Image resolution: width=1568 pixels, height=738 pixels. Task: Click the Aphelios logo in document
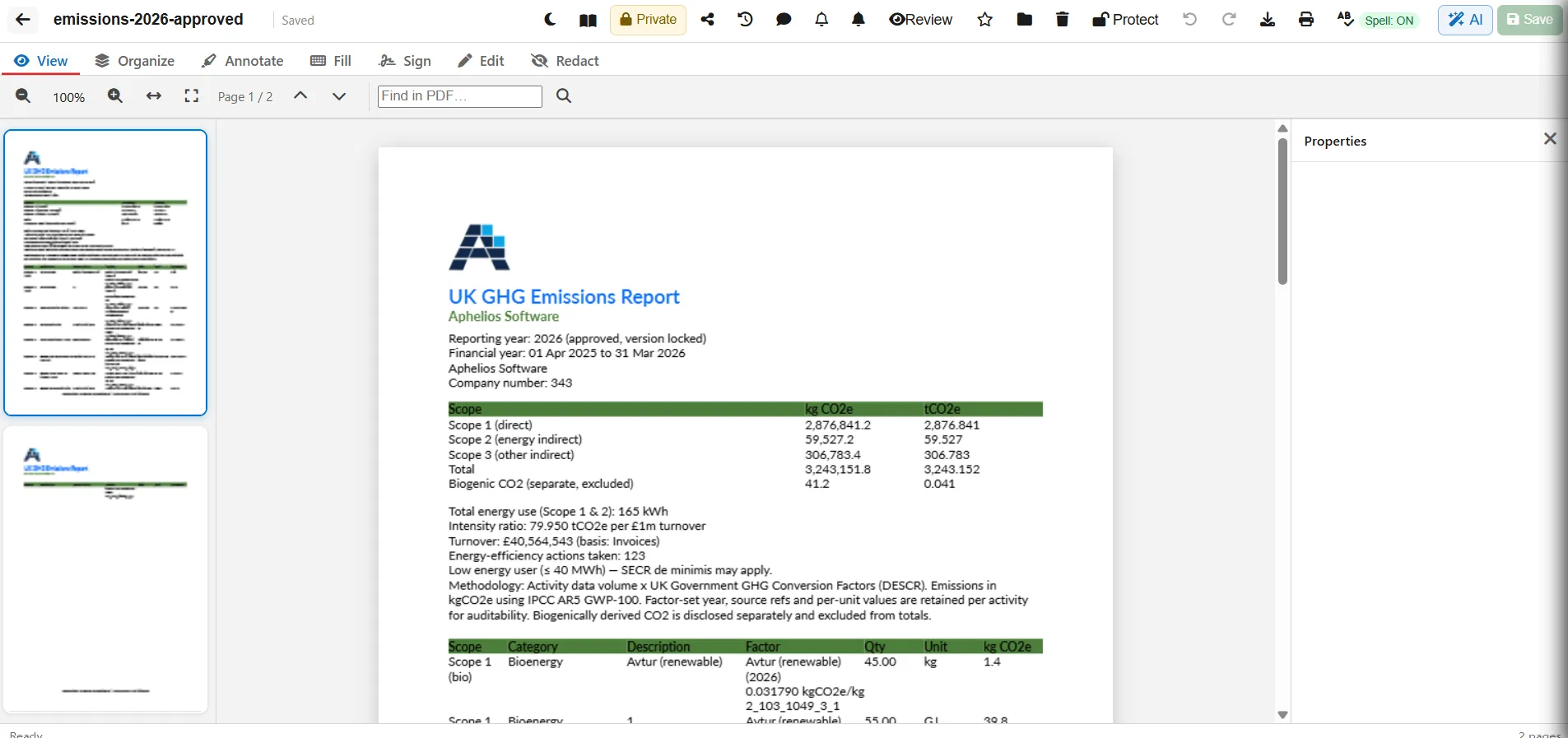pos(479,247)
